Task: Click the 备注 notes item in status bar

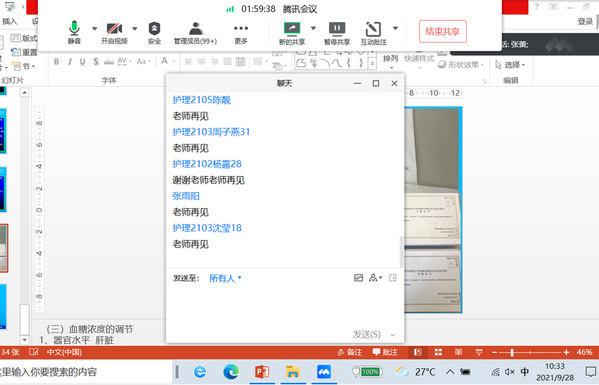Action: 350,352
